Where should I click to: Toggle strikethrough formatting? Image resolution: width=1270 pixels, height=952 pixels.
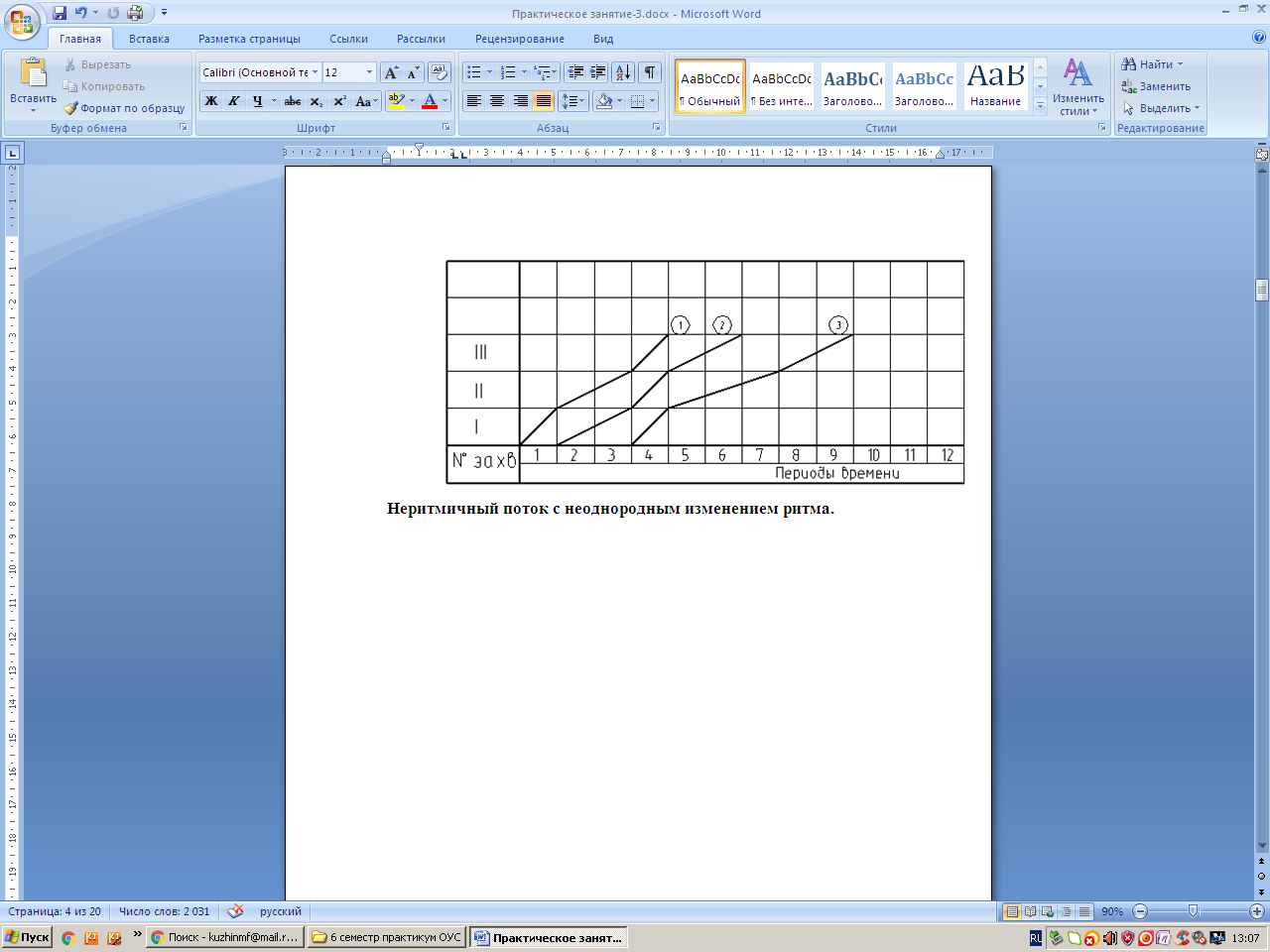[x=293, y=101]
